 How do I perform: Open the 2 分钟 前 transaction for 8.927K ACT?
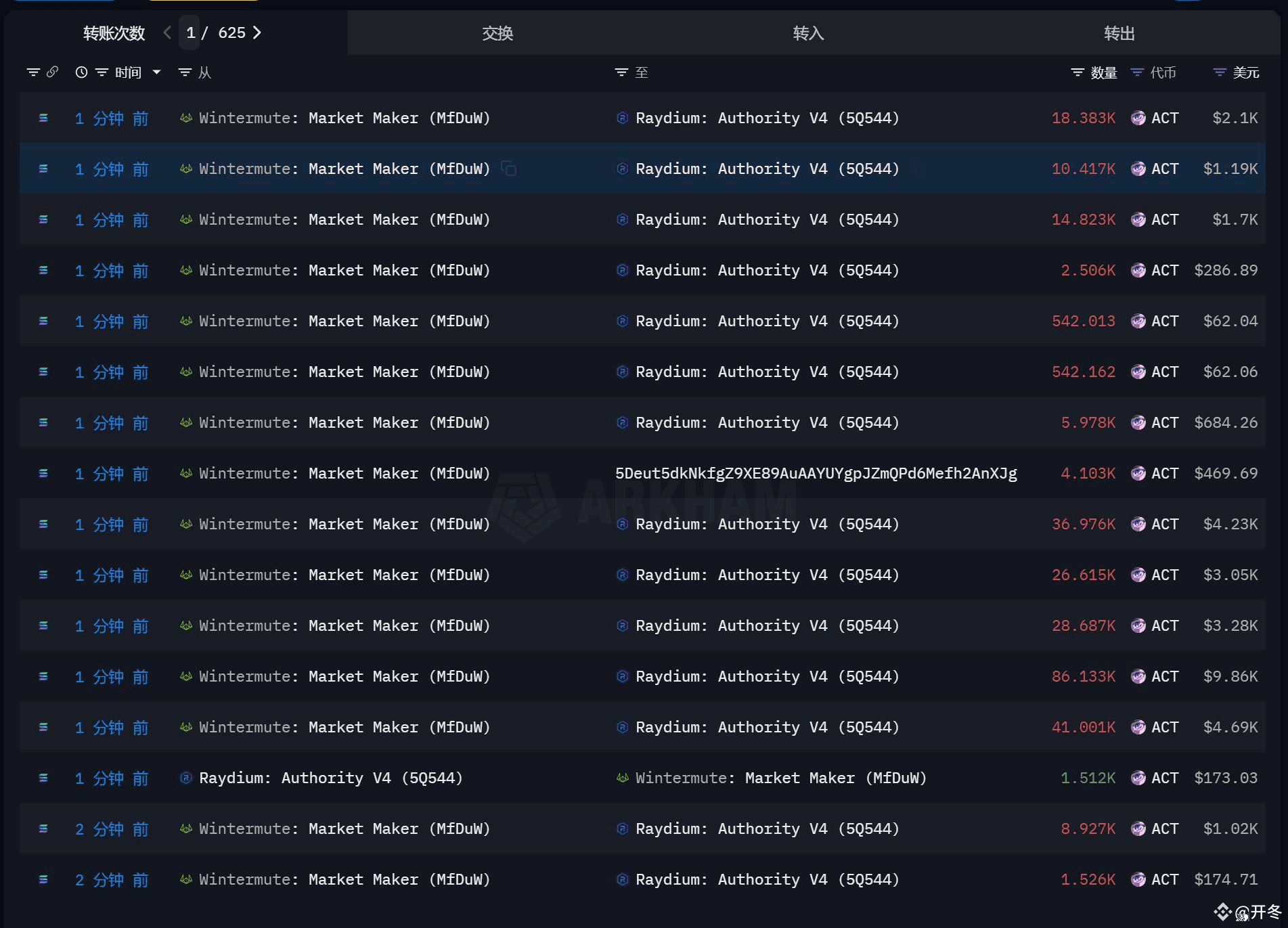tap(111, 828)
